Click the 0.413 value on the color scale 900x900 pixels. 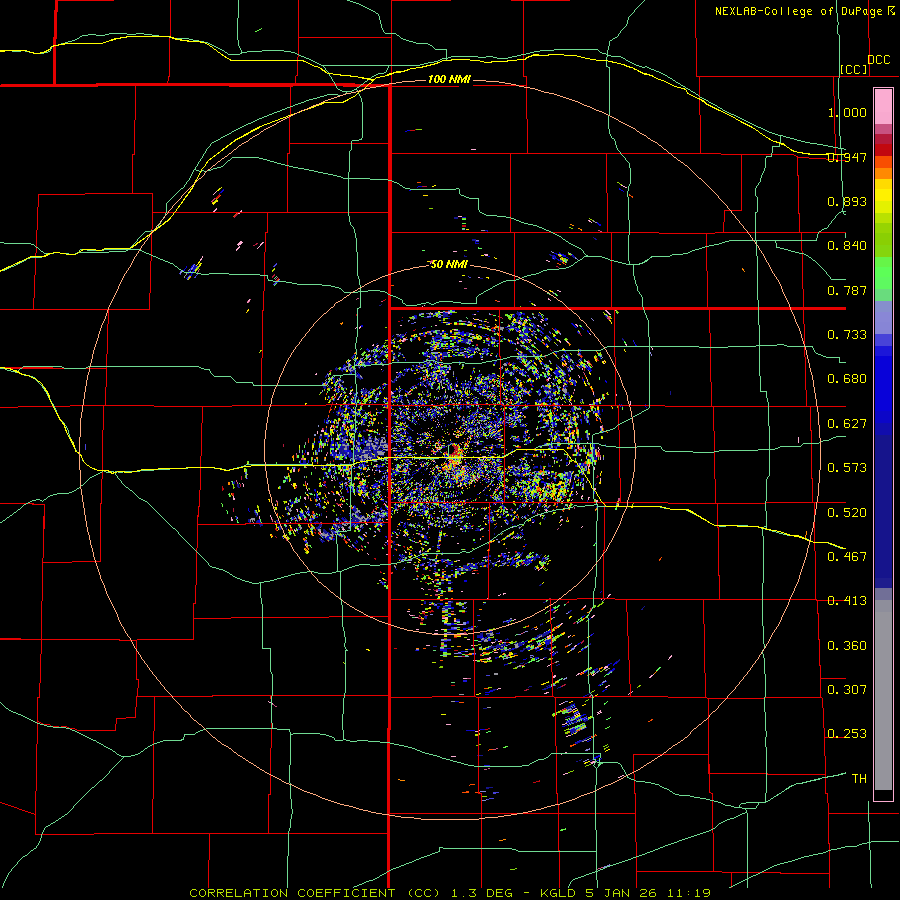coord(847,601)
